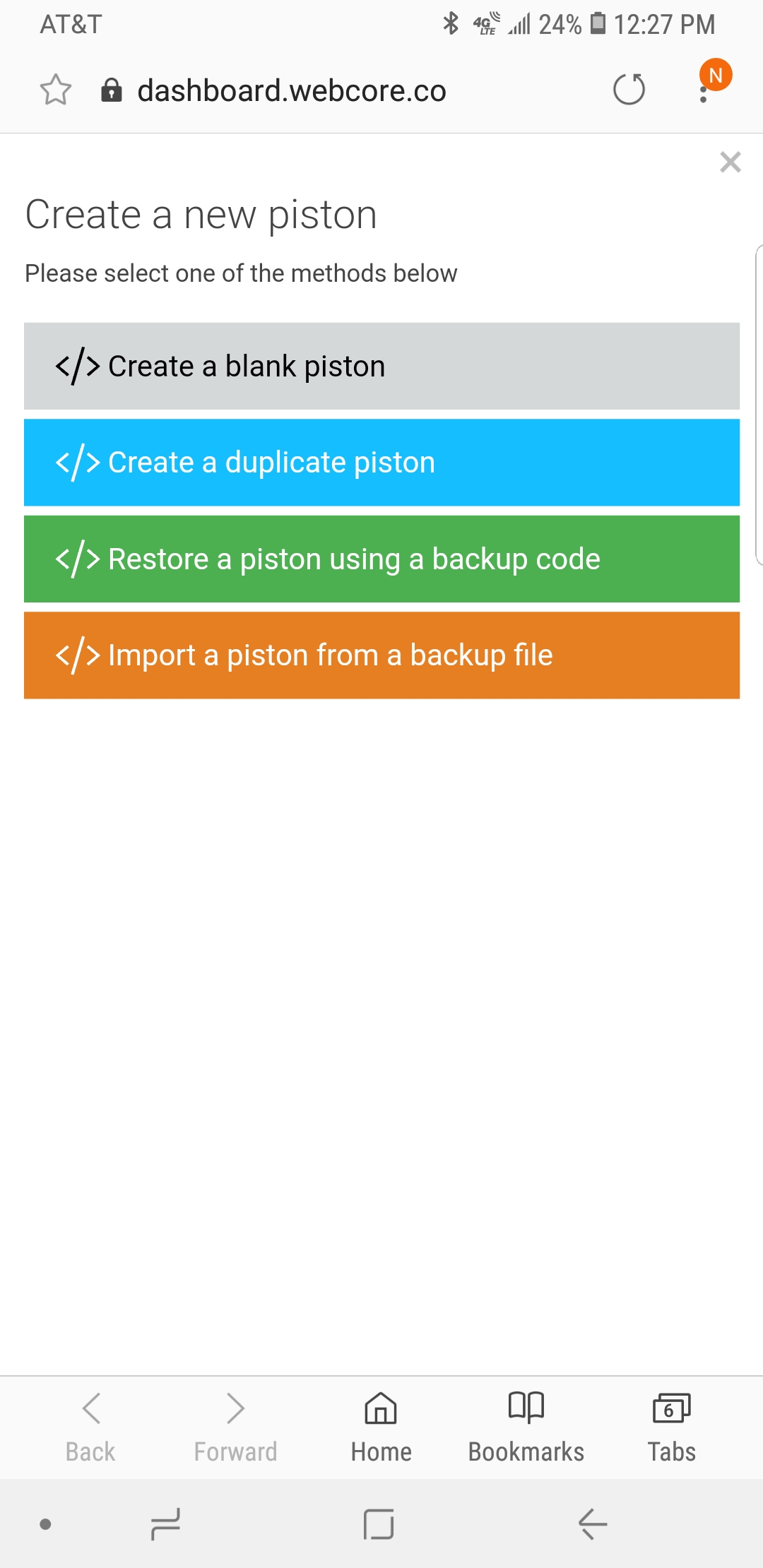Tap the navigation bar dot toggle

click(x=45, y=1524)
